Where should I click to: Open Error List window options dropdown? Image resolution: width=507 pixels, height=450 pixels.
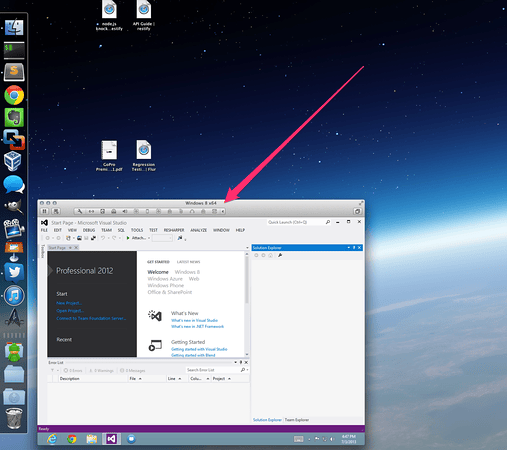pos(235,362)
